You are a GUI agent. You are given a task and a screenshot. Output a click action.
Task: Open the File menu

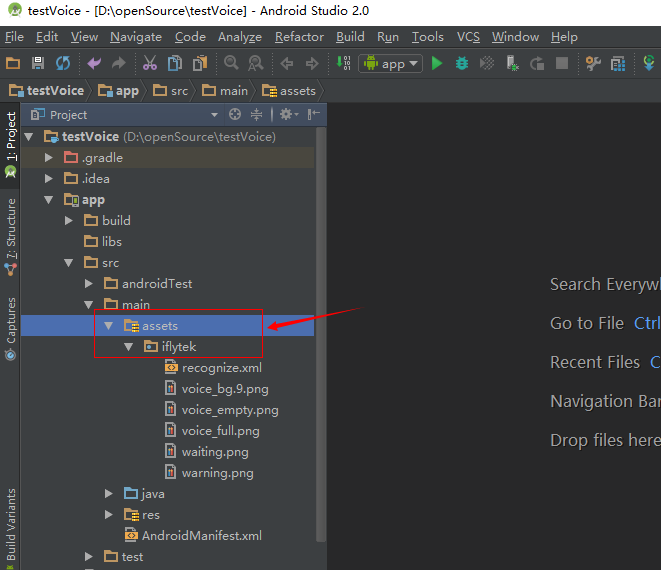14,37
